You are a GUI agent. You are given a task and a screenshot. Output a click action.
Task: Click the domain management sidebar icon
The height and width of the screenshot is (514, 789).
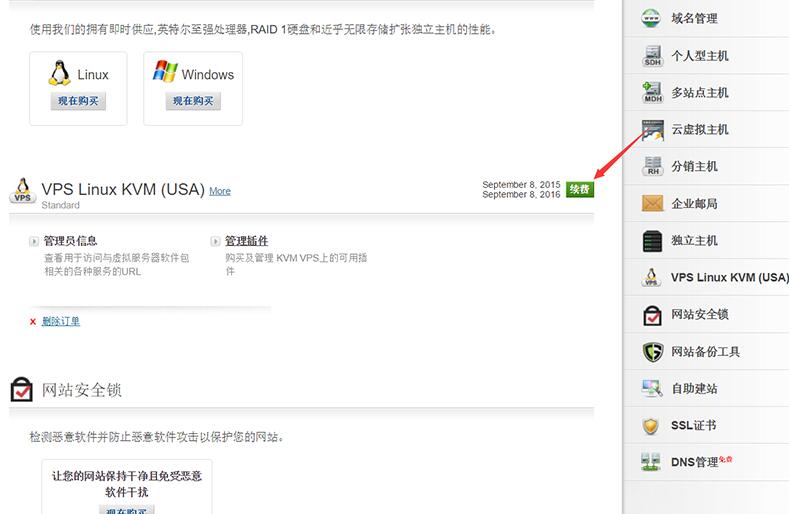652,18
